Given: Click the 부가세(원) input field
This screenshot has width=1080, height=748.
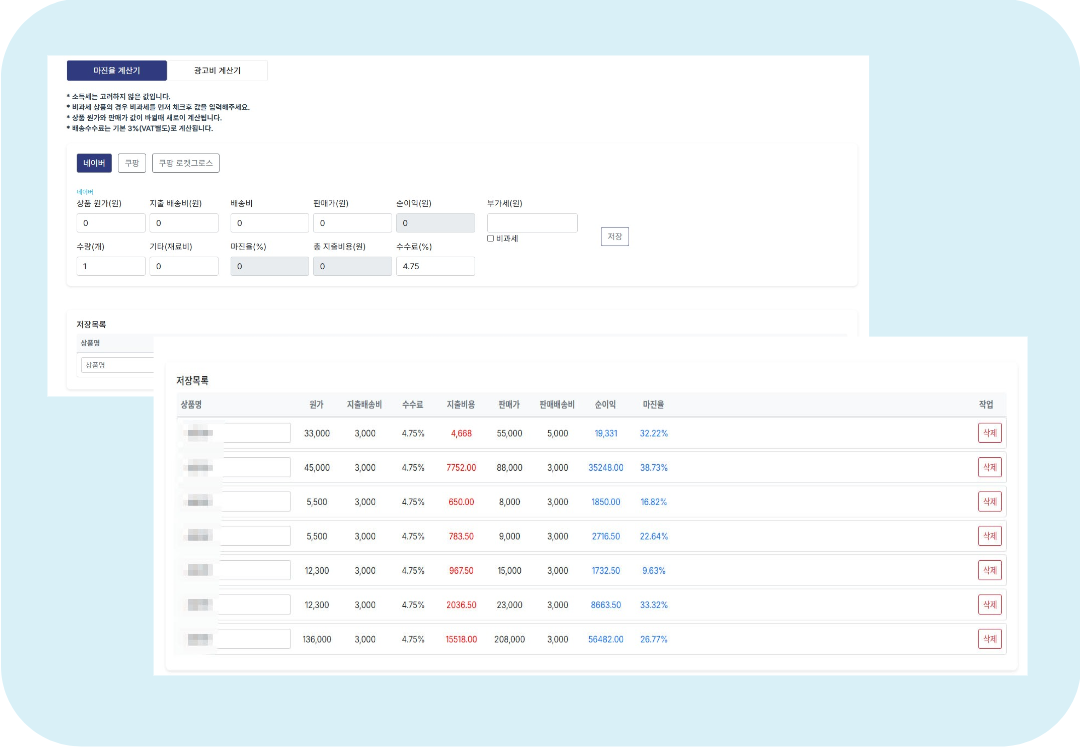Looking at the screenshot, I should (532, 223).
